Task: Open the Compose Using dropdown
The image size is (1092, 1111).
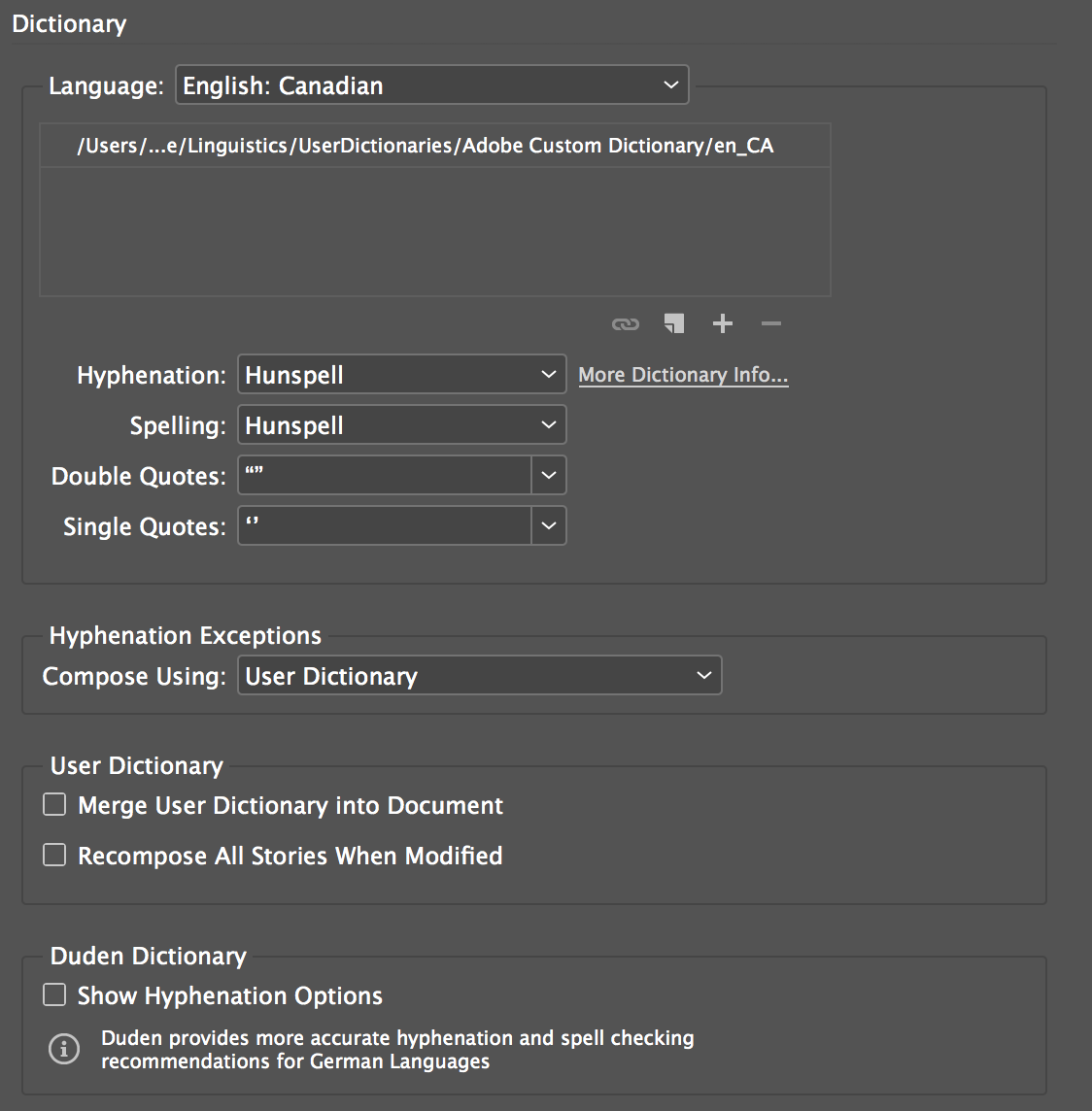Action: pyautogui.click(x=479, y=675)
